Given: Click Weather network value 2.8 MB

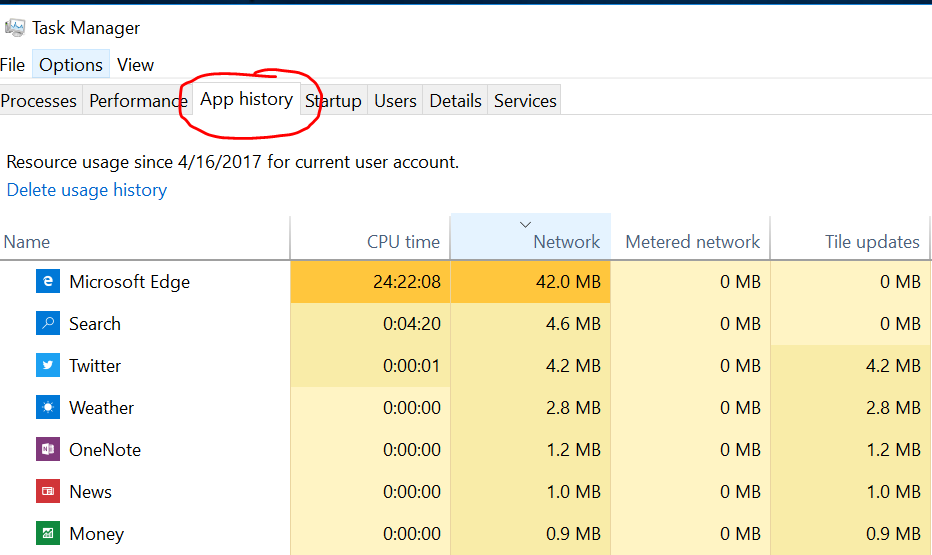Looking at the screenshot, I should point(573,408).
